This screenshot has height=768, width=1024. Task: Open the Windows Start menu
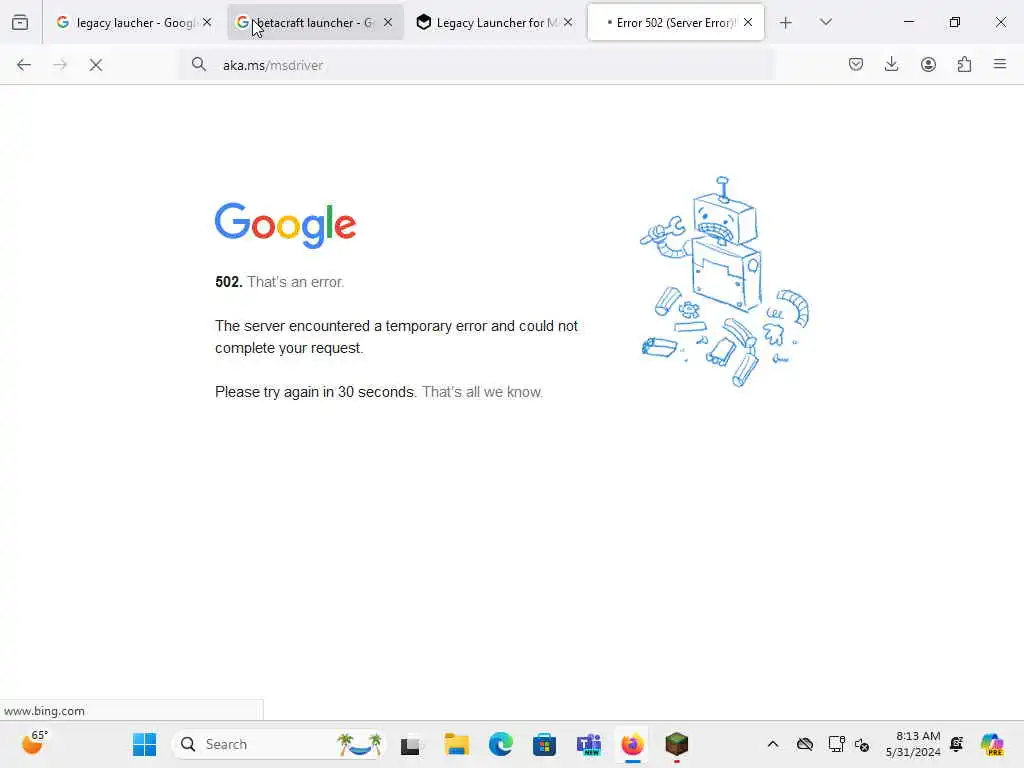(x=144, y=744)
